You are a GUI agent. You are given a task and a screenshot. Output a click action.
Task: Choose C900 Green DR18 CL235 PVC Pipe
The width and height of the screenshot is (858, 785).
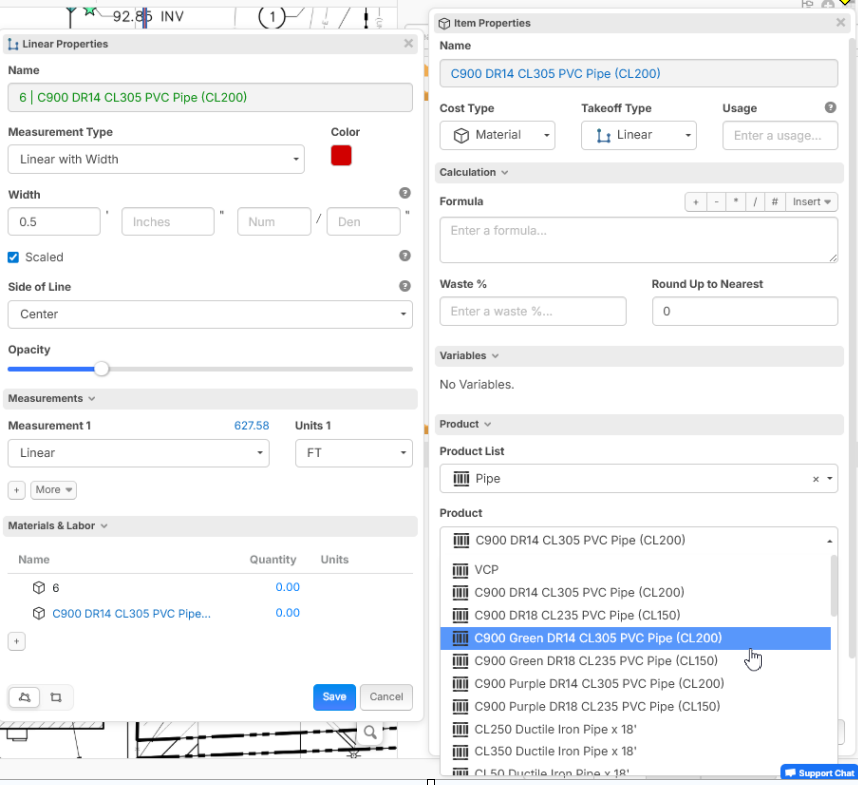[x=596, y=661]
